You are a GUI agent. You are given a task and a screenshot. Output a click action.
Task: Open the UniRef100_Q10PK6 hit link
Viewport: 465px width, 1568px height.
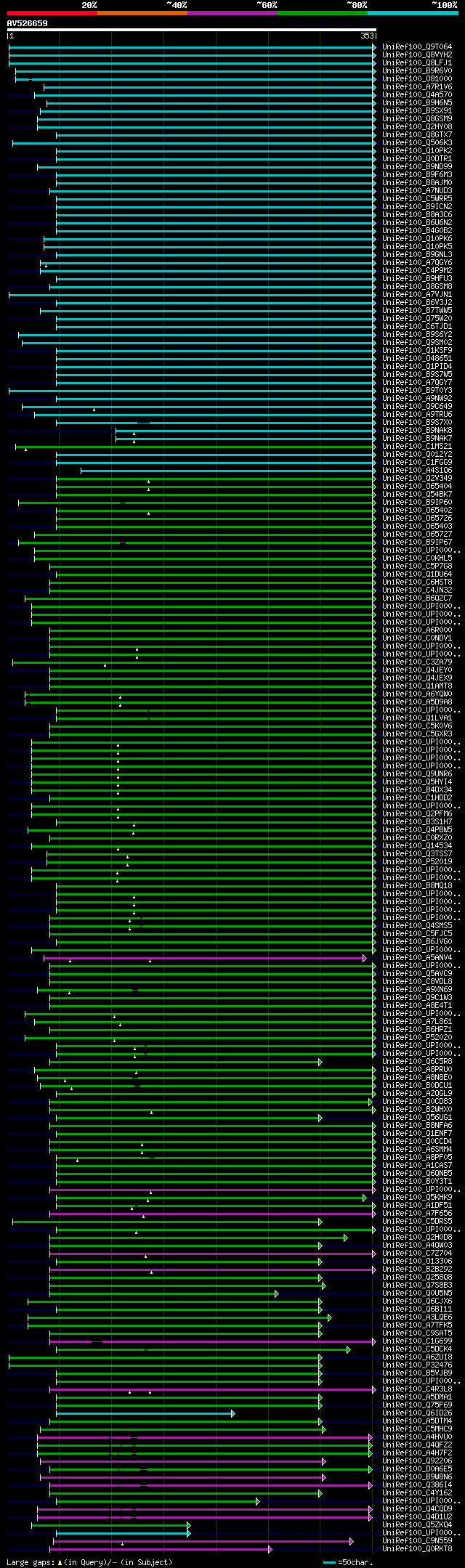click(417, 239)
